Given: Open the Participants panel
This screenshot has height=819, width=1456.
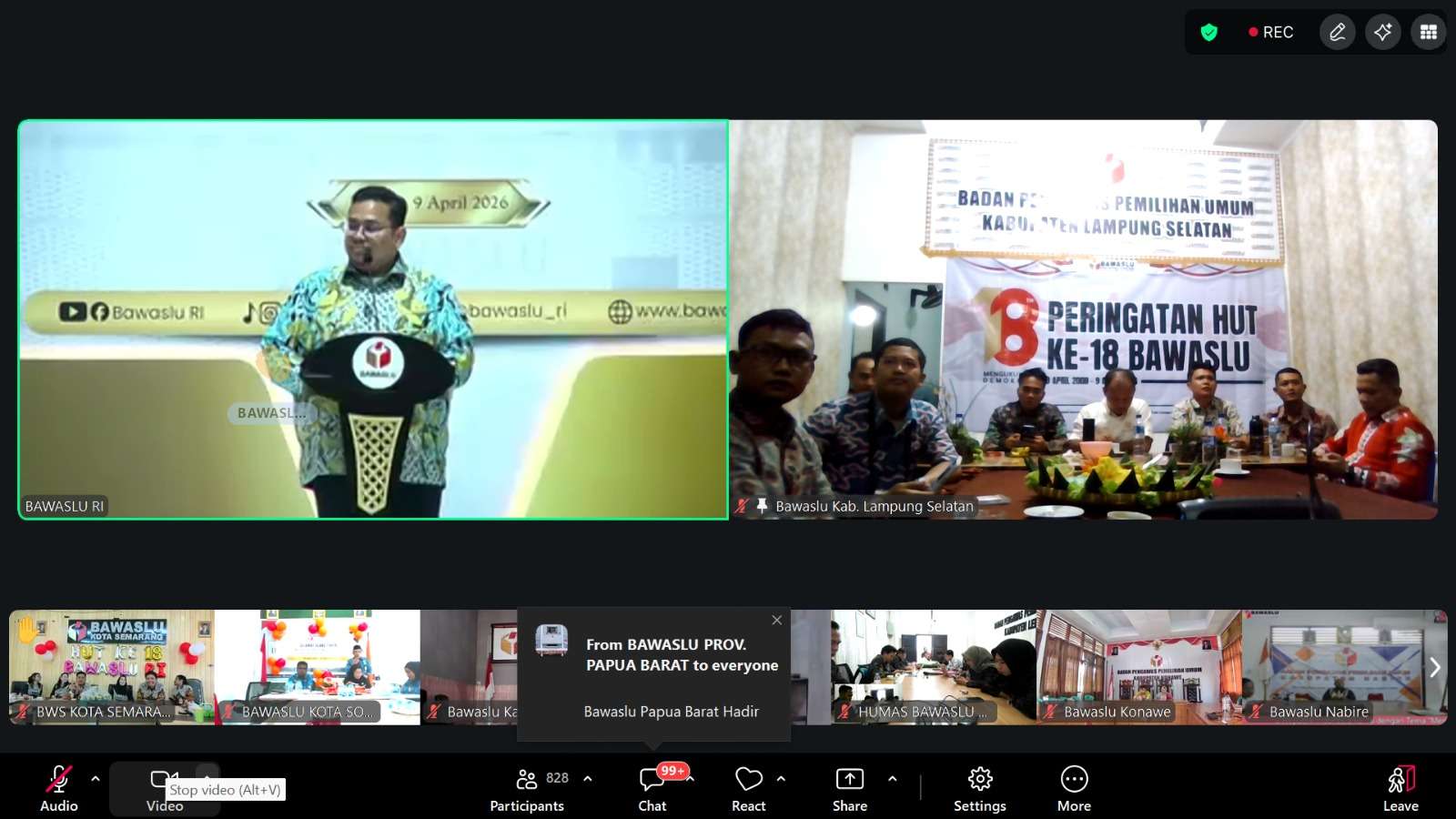Looking at the screenshot, I should pos(527,788).
